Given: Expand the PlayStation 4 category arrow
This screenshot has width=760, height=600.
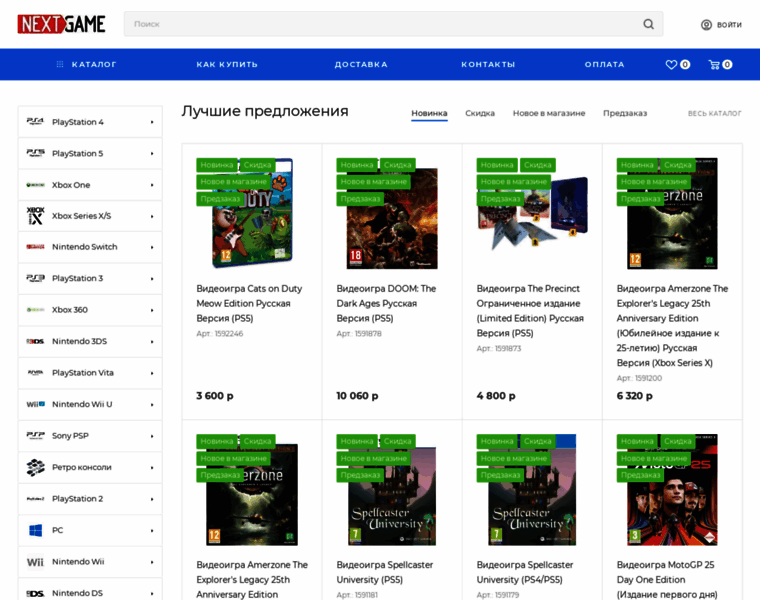Looking at the screenshot, I should pos(152,122).
